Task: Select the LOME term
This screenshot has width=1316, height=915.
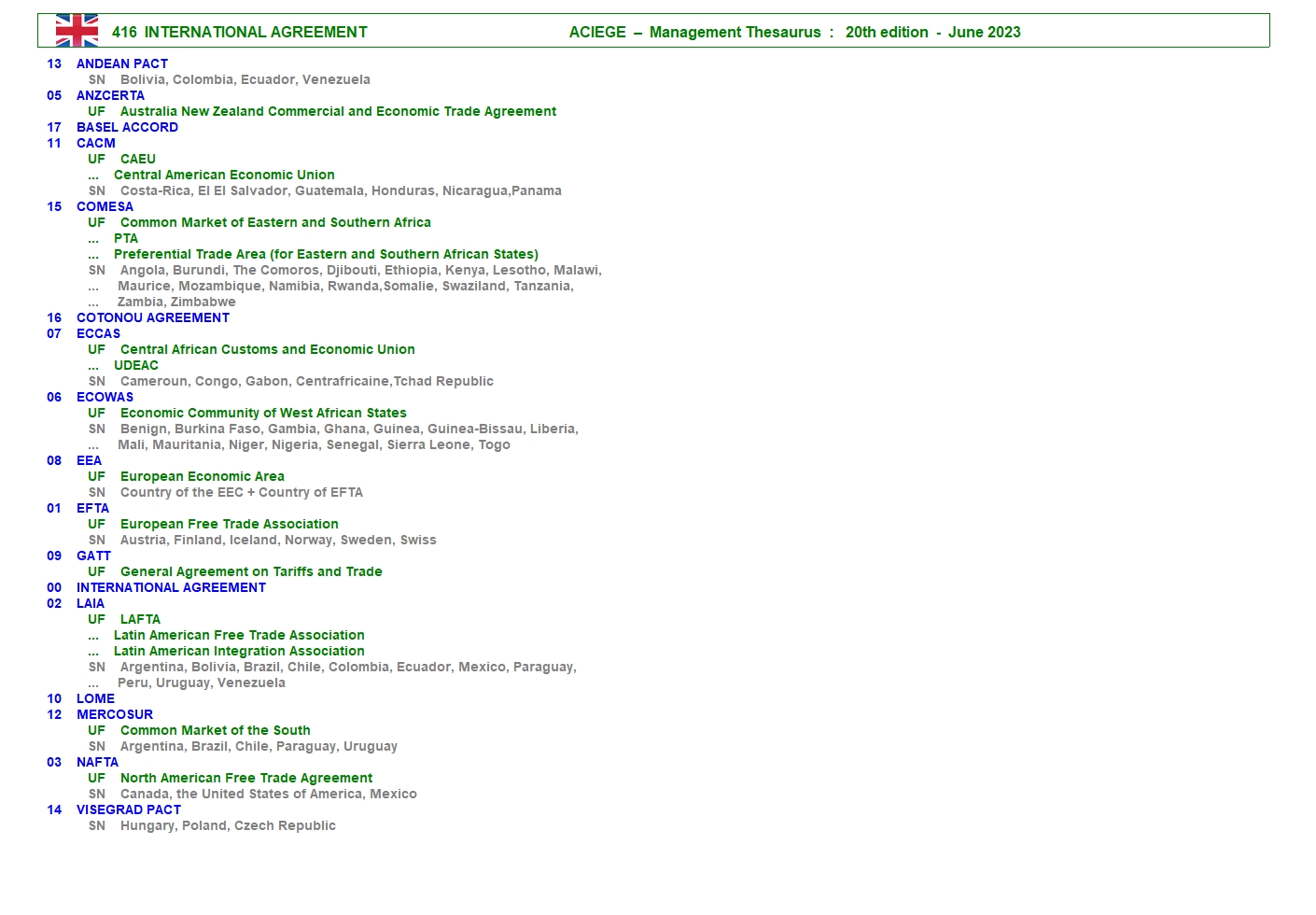Action: point(95,698)
